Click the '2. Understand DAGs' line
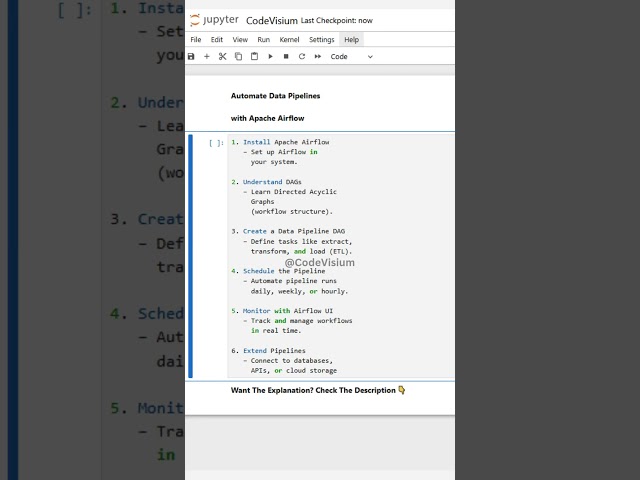 click(266, 182)
